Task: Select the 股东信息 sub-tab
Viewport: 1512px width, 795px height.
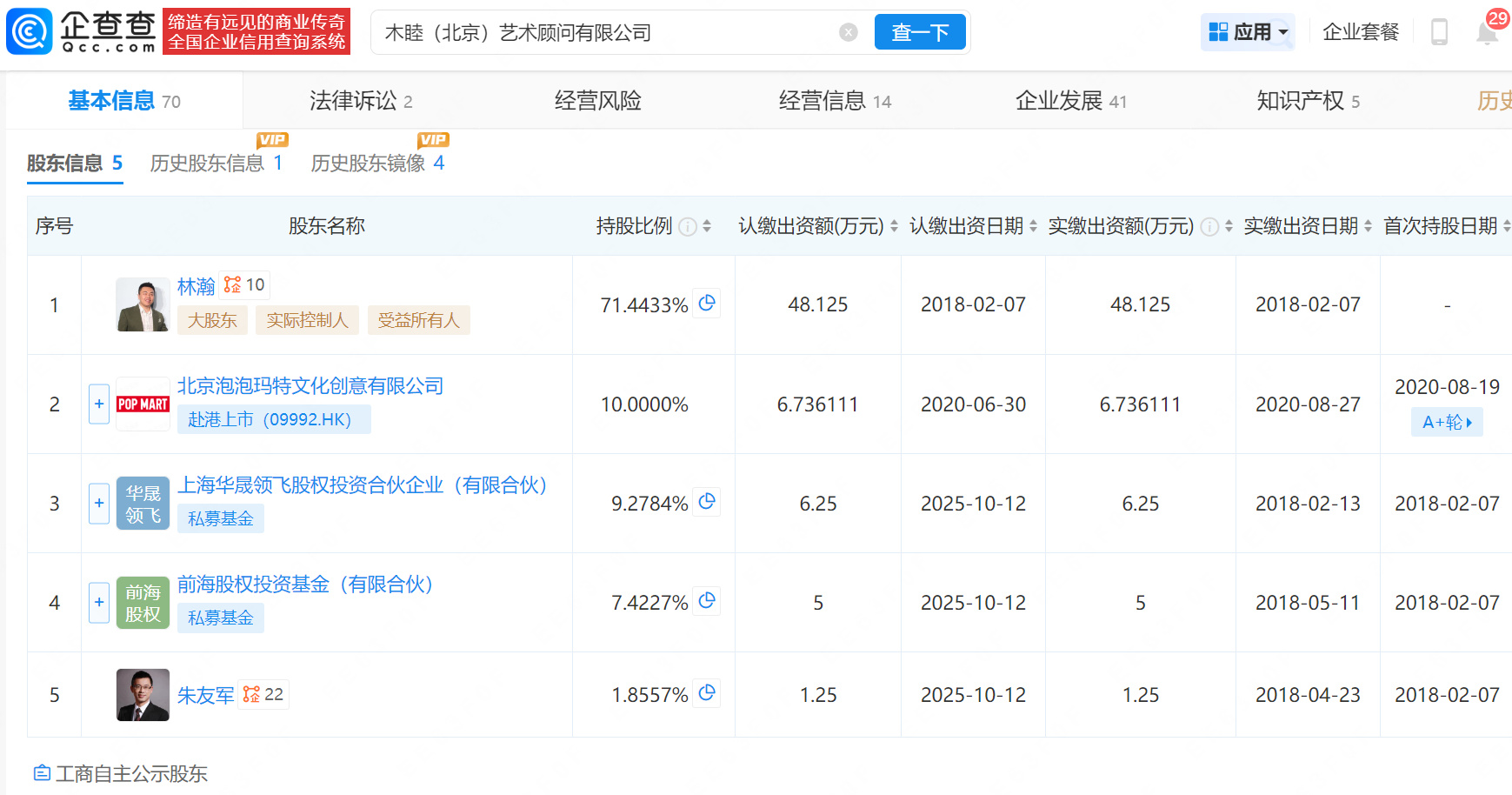Action: 75,164
